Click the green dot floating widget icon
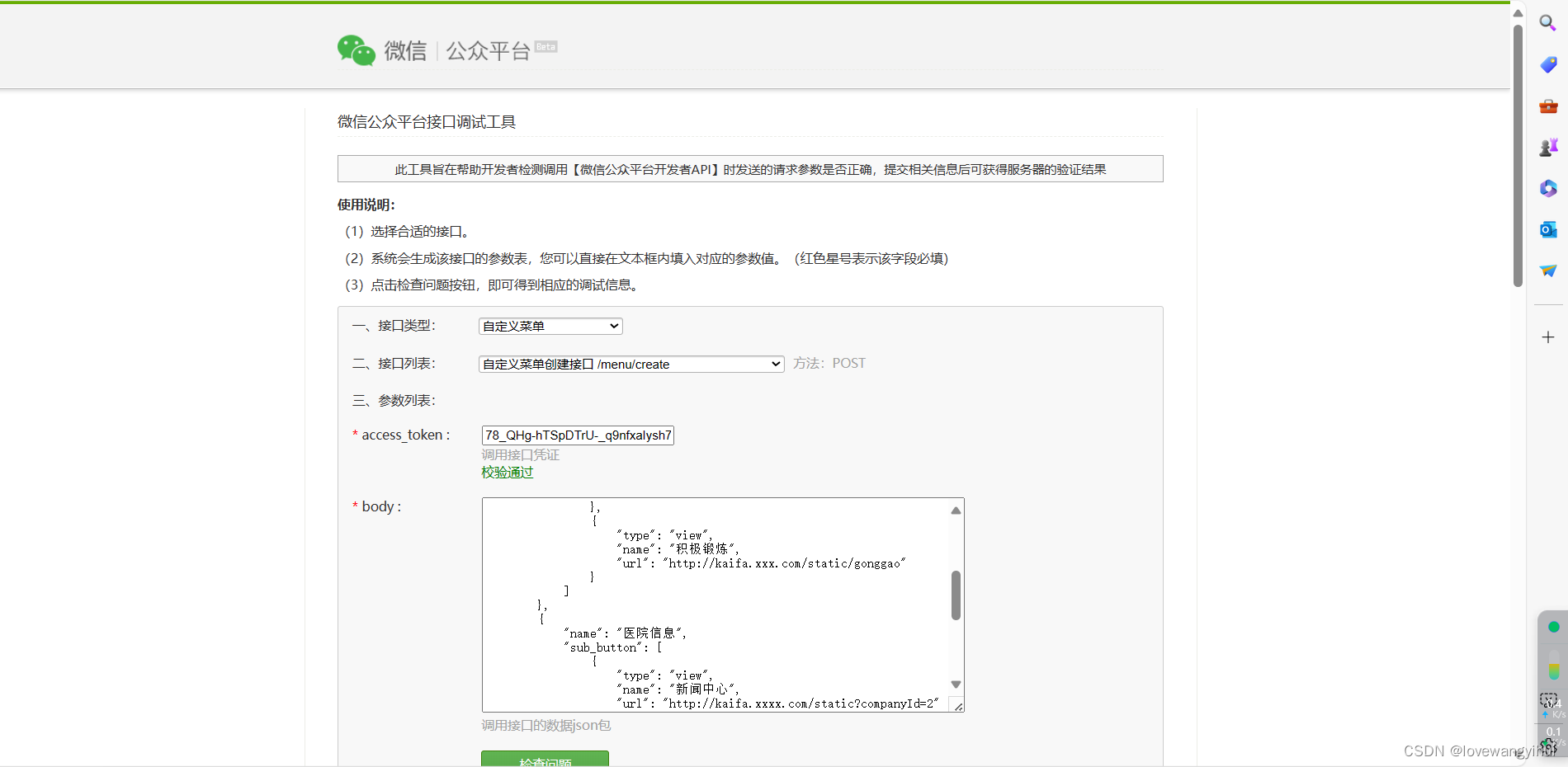Viewport: 1568px width, 767px height. [1554, 627]
